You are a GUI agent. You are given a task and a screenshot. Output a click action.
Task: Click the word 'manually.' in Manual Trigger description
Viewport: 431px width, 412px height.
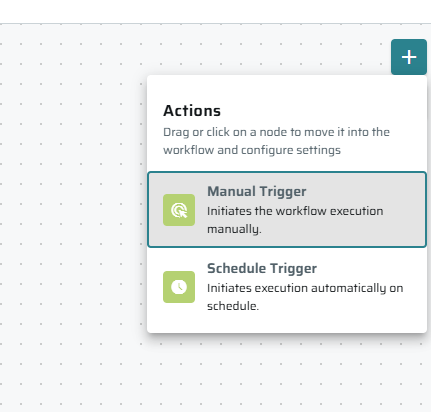click(x=234, y=229)
